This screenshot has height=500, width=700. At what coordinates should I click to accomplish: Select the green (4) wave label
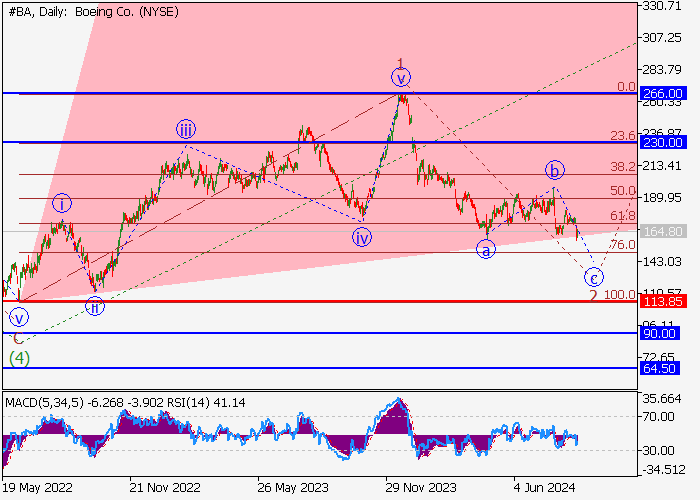click(x=19, y=358)
